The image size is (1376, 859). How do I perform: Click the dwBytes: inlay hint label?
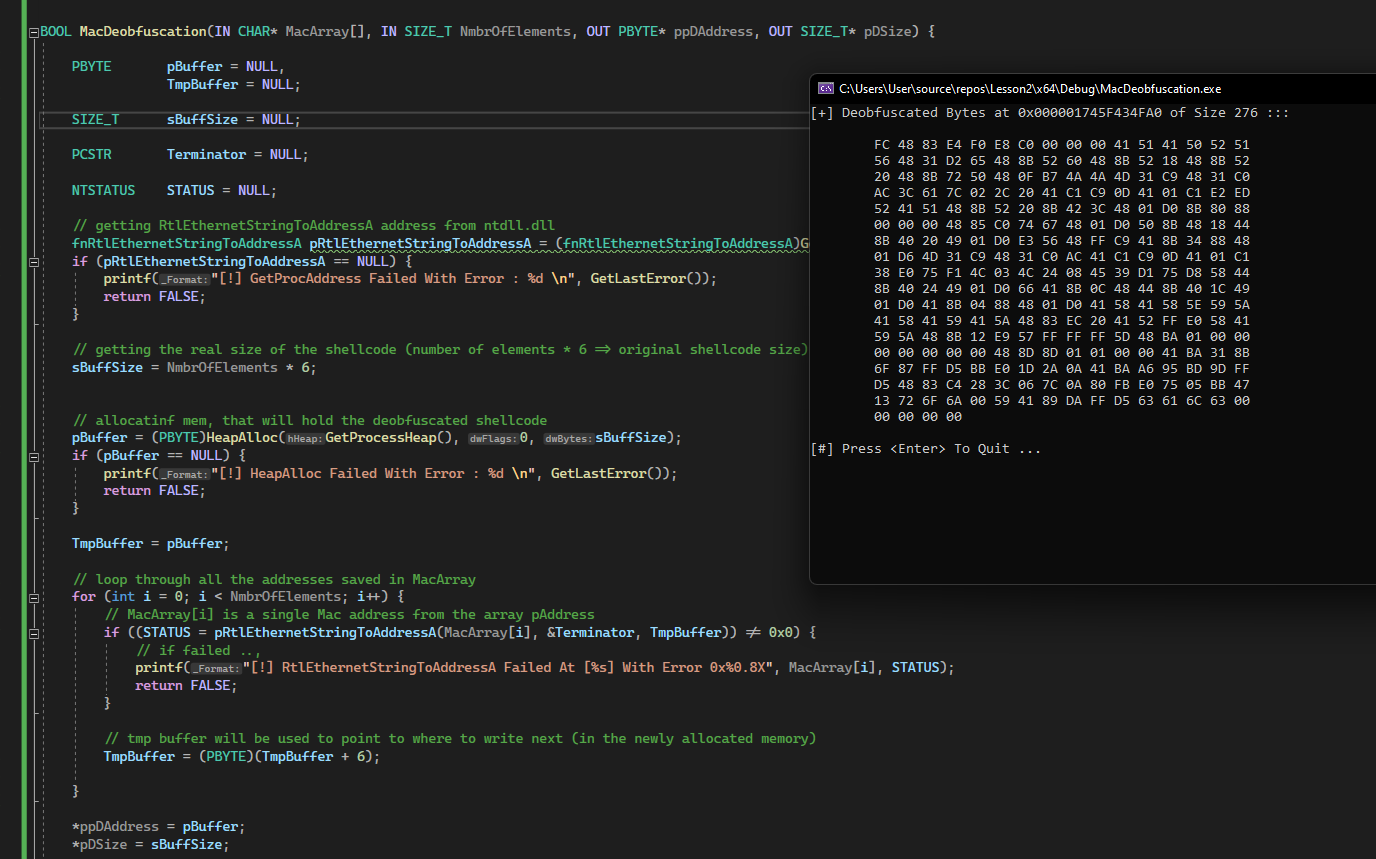568,439
